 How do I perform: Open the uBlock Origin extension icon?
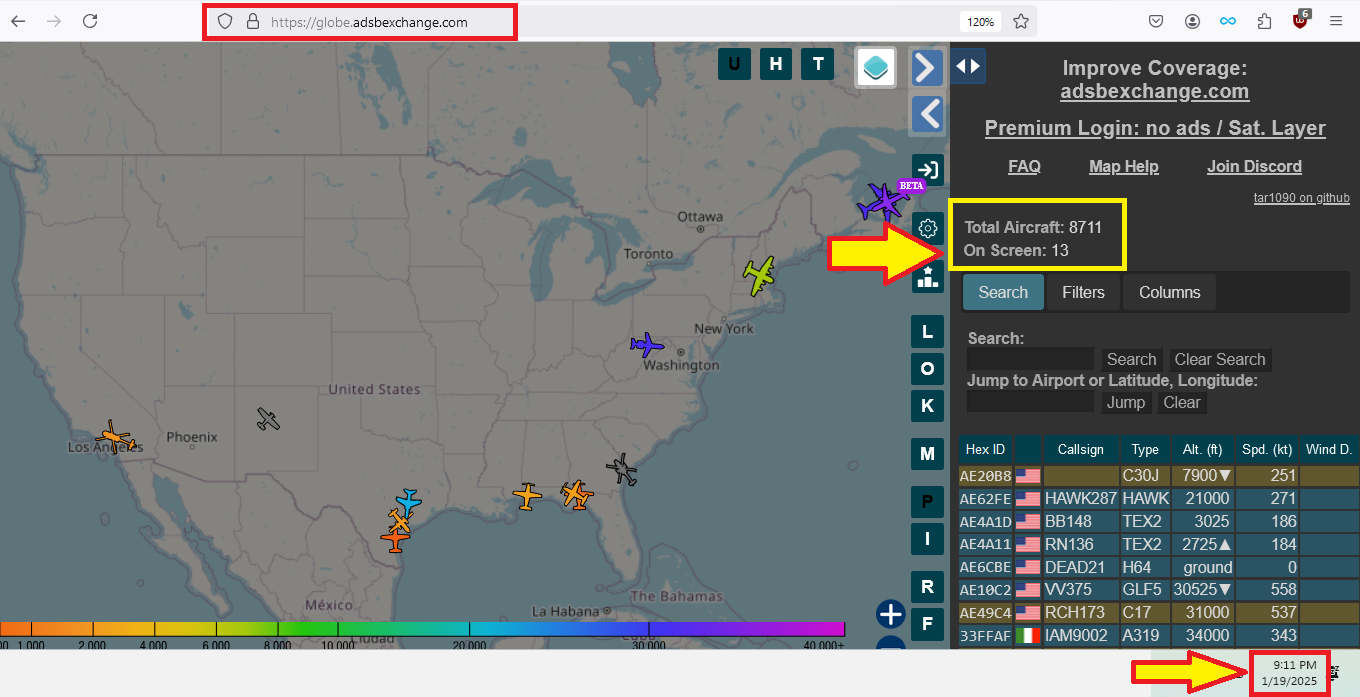(x=1300, y=21)
